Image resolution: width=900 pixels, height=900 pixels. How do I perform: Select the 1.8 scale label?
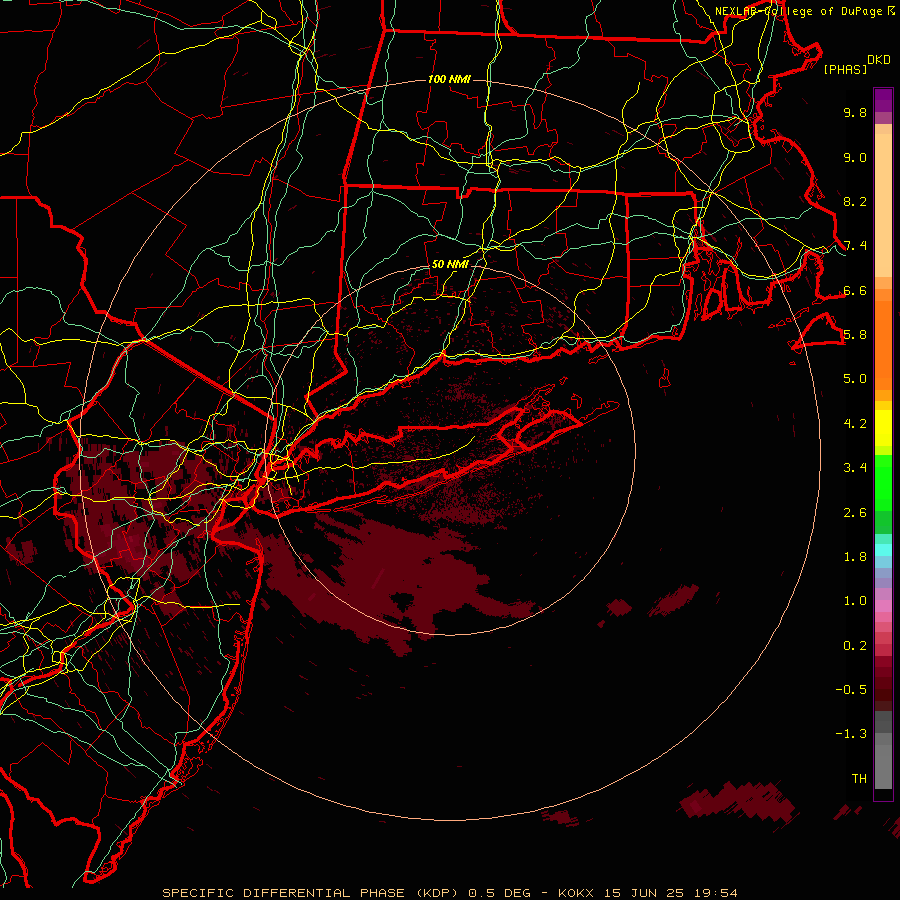855,557
